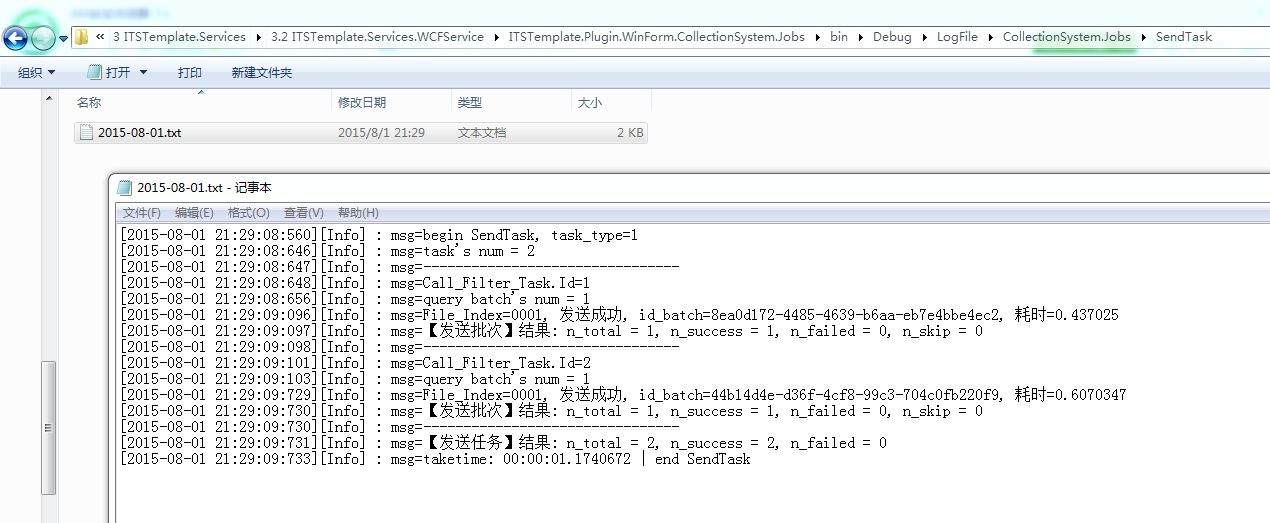The image size is (1270, 523).
Task: Sort files by 修改日期 column header
Action: tap(362, 102)
